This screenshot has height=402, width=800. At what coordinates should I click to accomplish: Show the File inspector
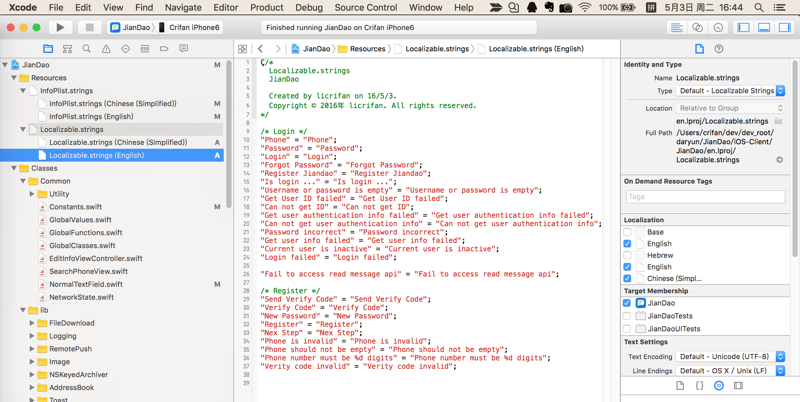pyautogui.click(x=700, y=49)
